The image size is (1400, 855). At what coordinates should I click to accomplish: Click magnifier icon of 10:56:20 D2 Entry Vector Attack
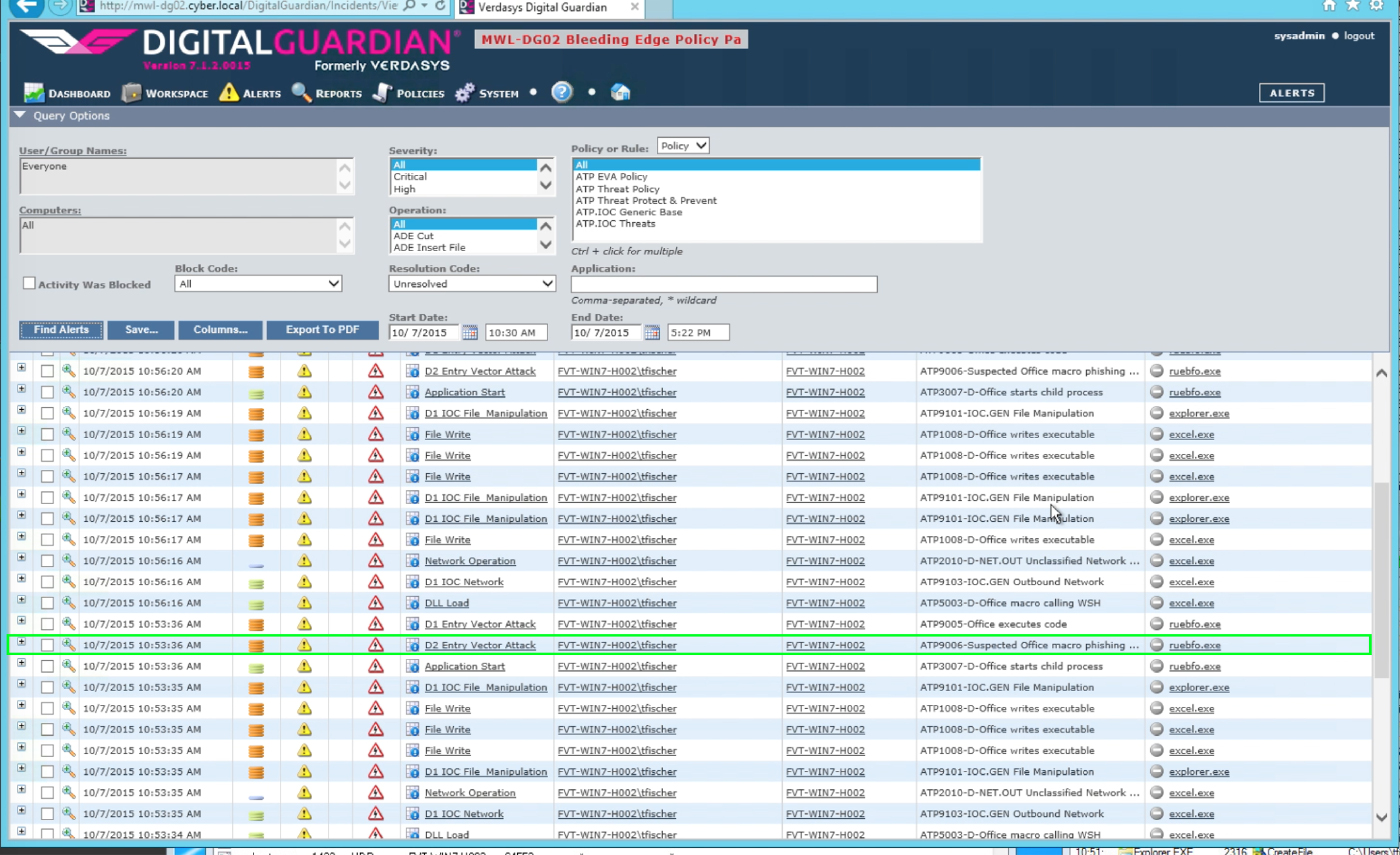69,371
